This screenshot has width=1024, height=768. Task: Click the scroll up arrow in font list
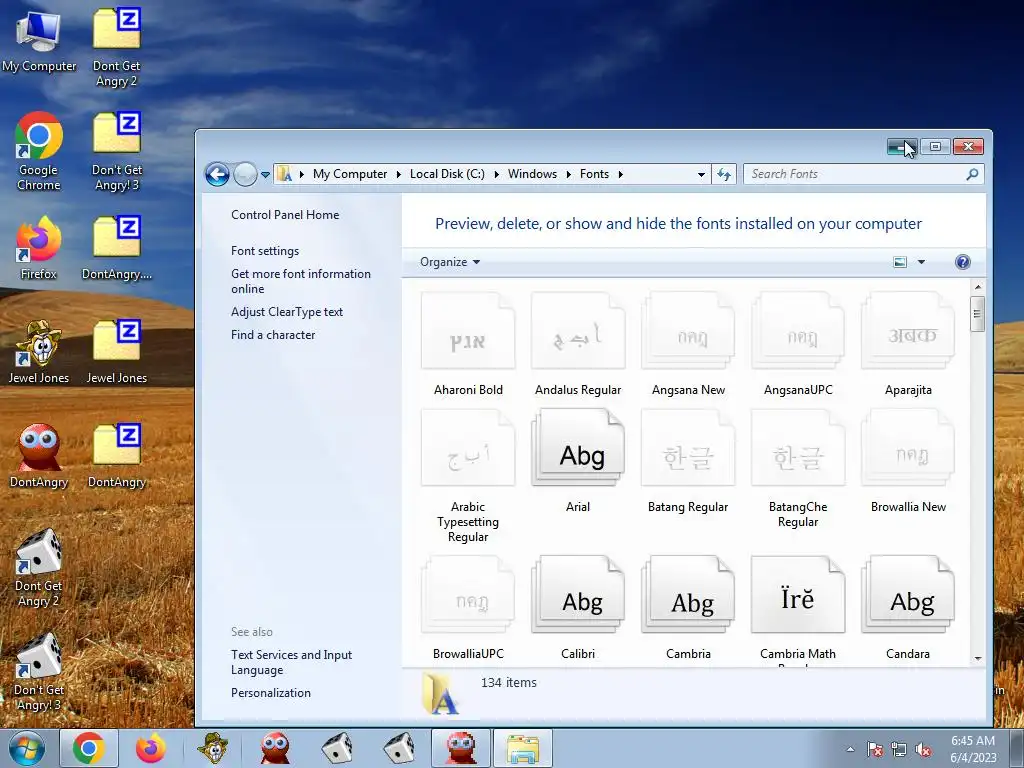[978, 287]
